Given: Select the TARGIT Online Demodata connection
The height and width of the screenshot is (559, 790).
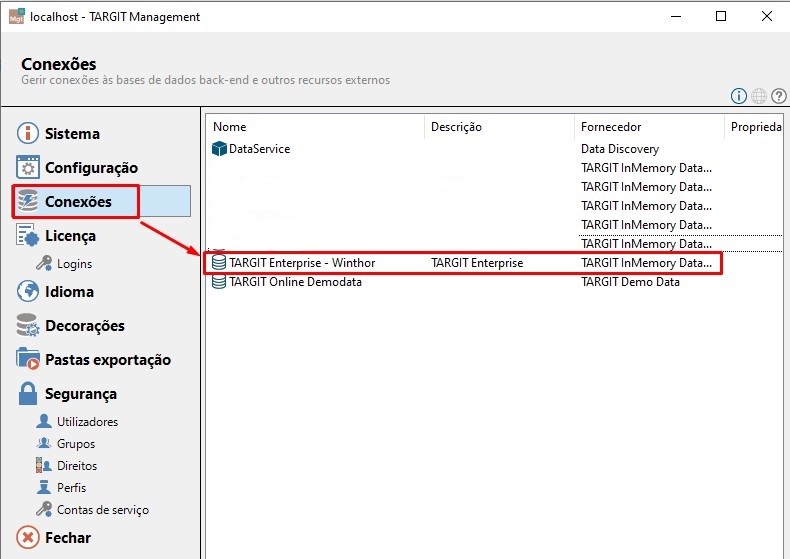Looking at the screenshot, I should 295,282.
